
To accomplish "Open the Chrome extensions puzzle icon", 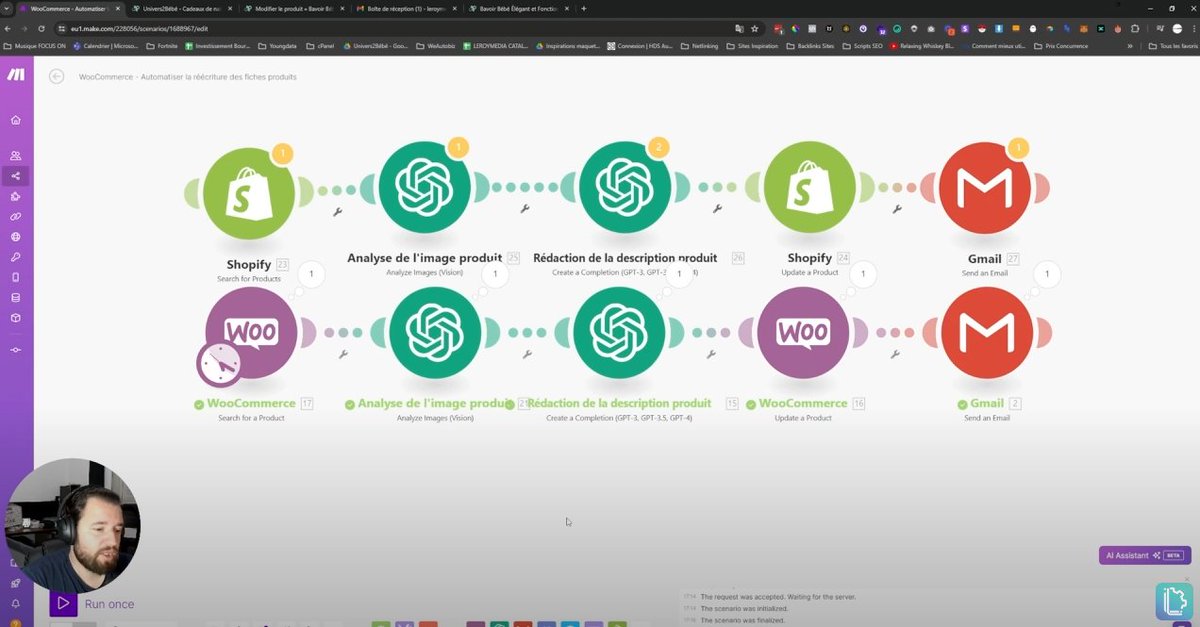I will pos(1135,28).
